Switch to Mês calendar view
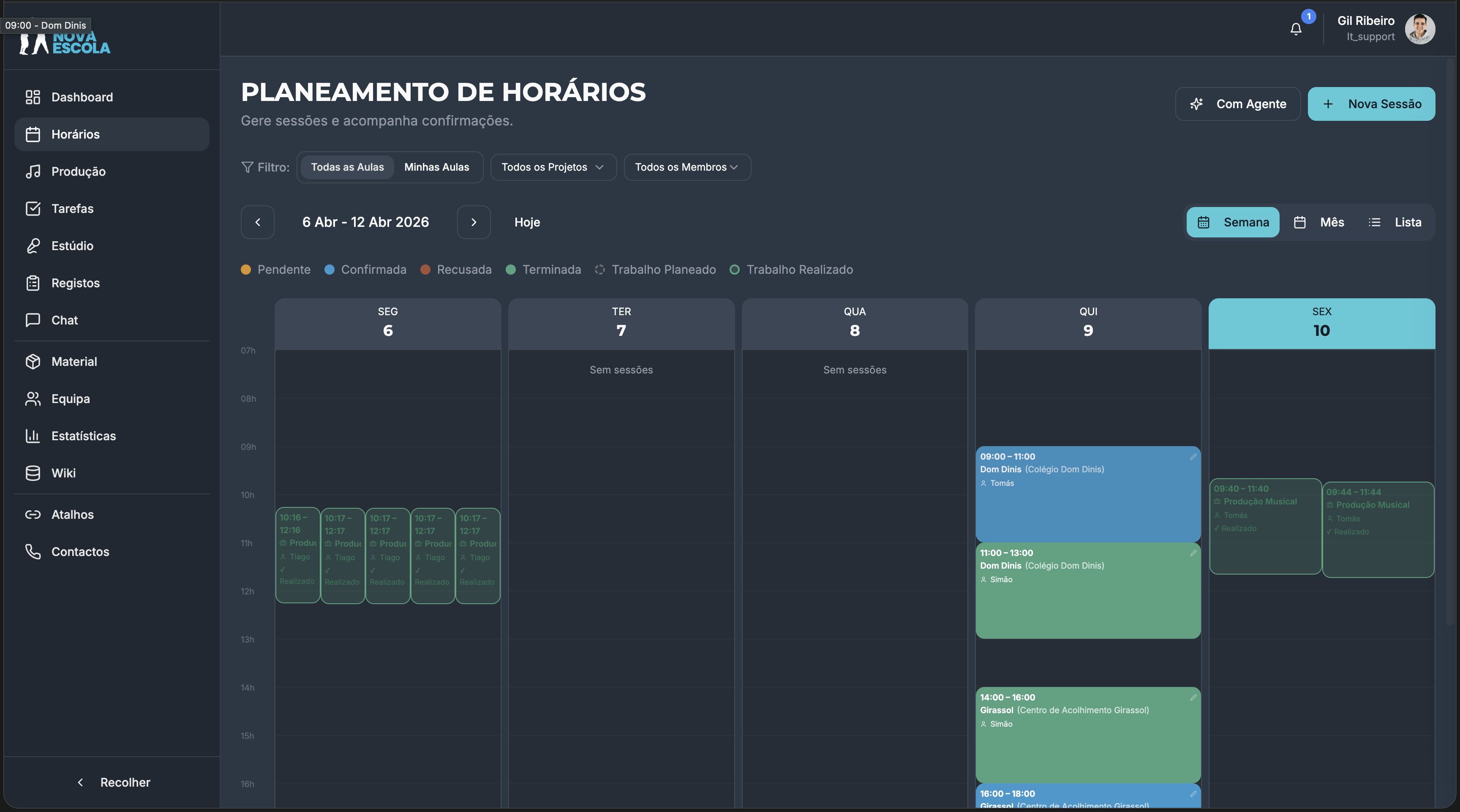Image resolution: width=1460 pixels, height=812 pixels. [x=1319, y=222]
